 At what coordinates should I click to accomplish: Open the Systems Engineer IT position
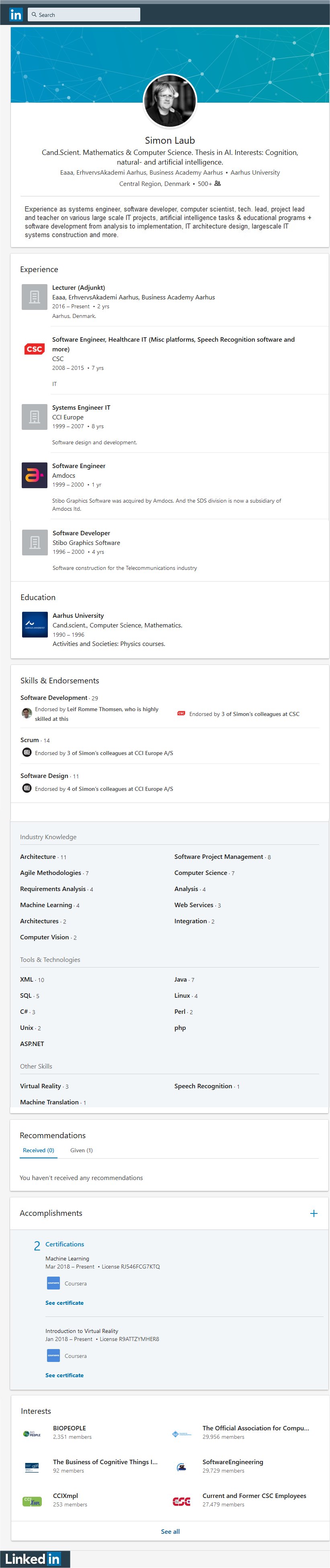point(82,407)
